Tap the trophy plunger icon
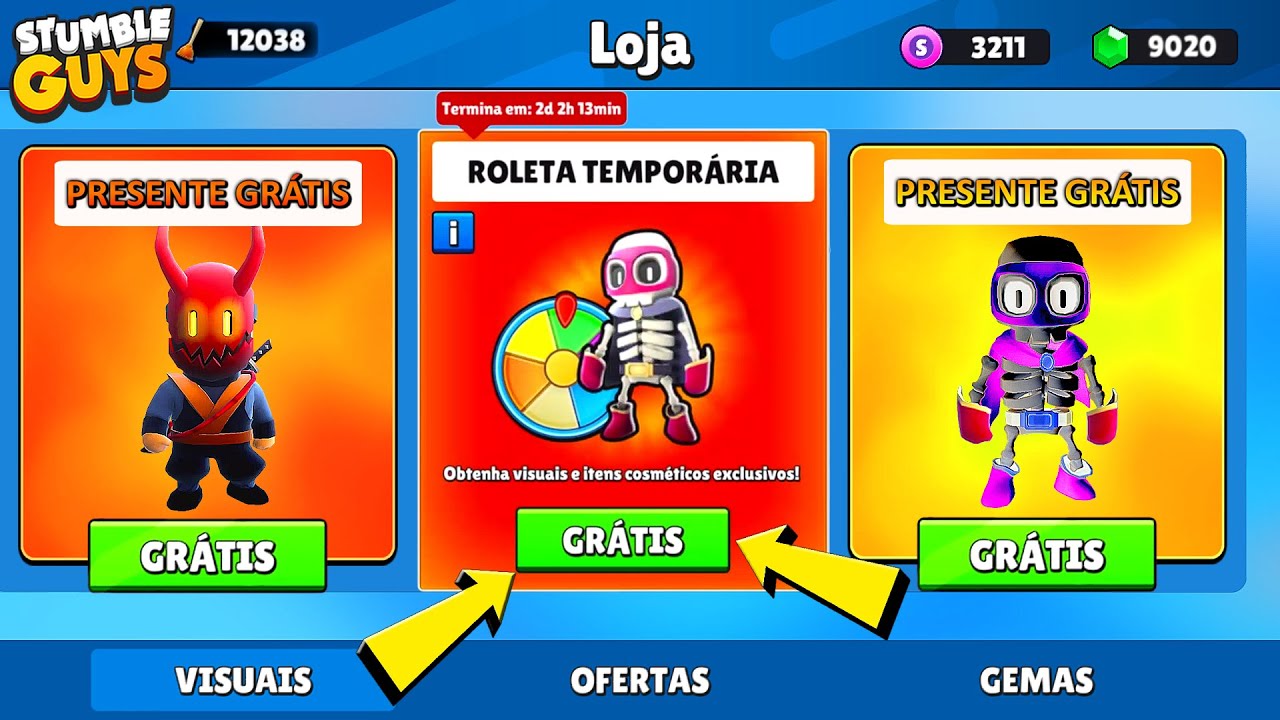Image resolution: width=1280 pixels, height=720 pixels. coord(190,41)
